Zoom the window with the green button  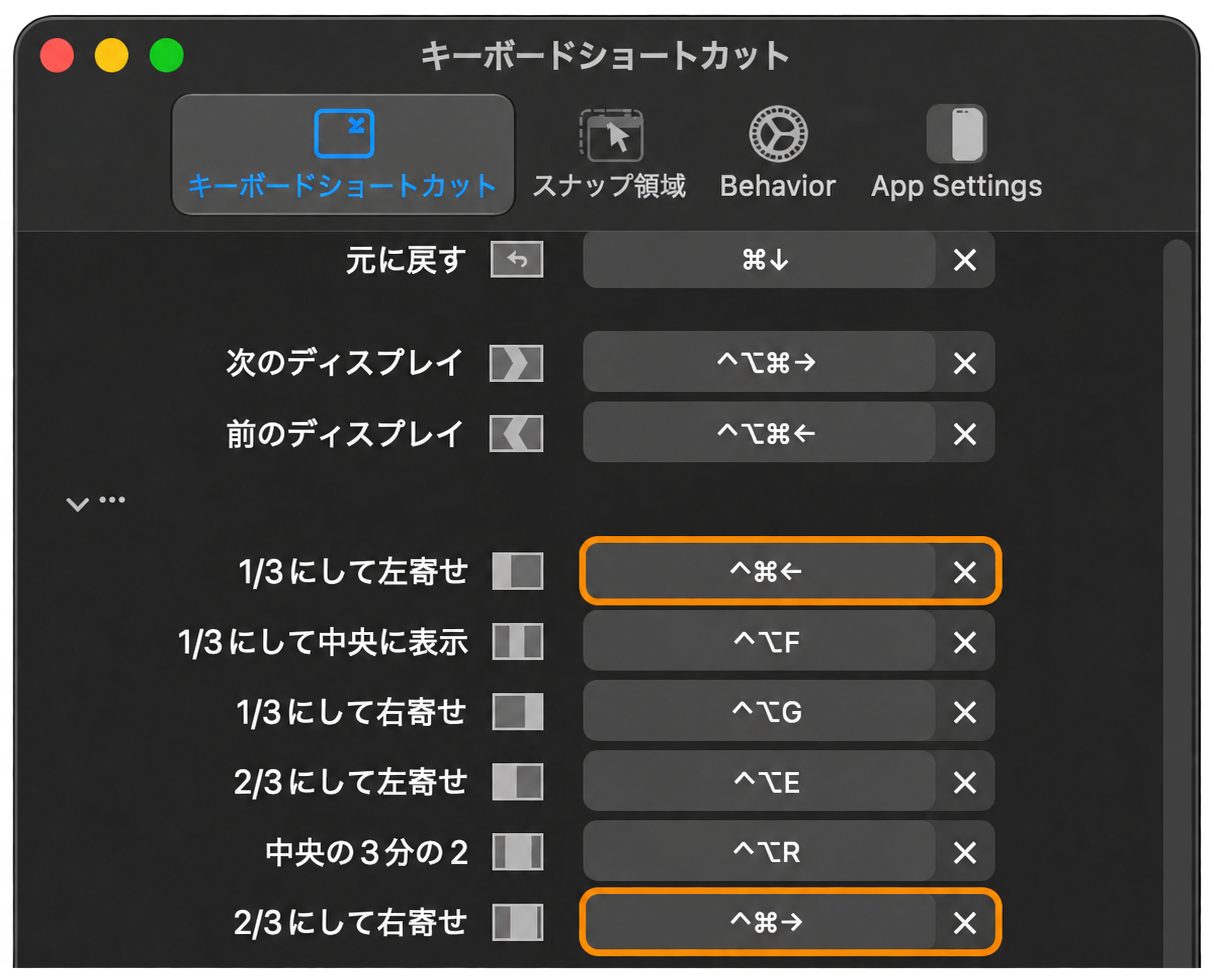tap(167, 54)
